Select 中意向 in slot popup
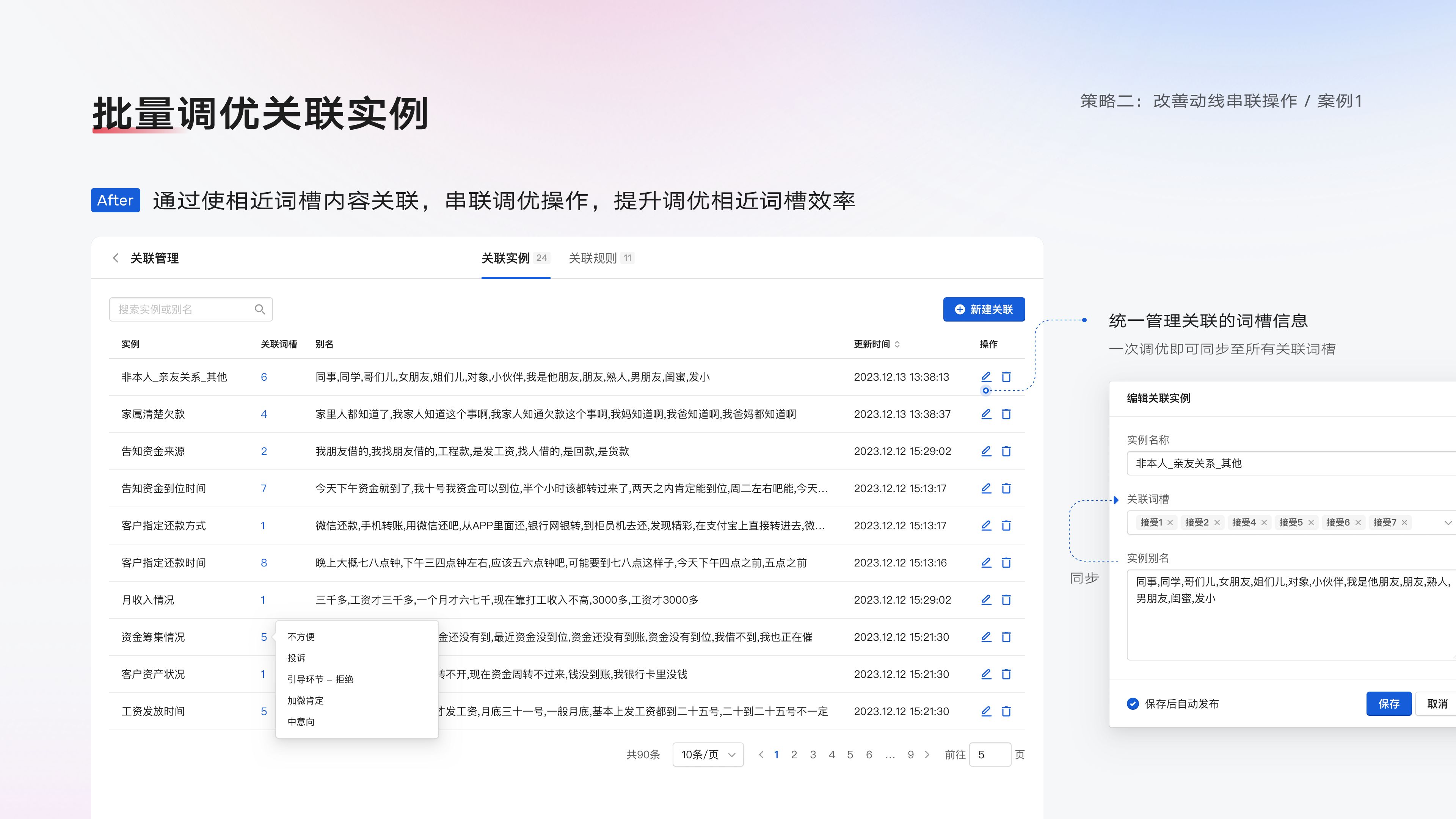 pyautogui.click(x=301, y=721)
